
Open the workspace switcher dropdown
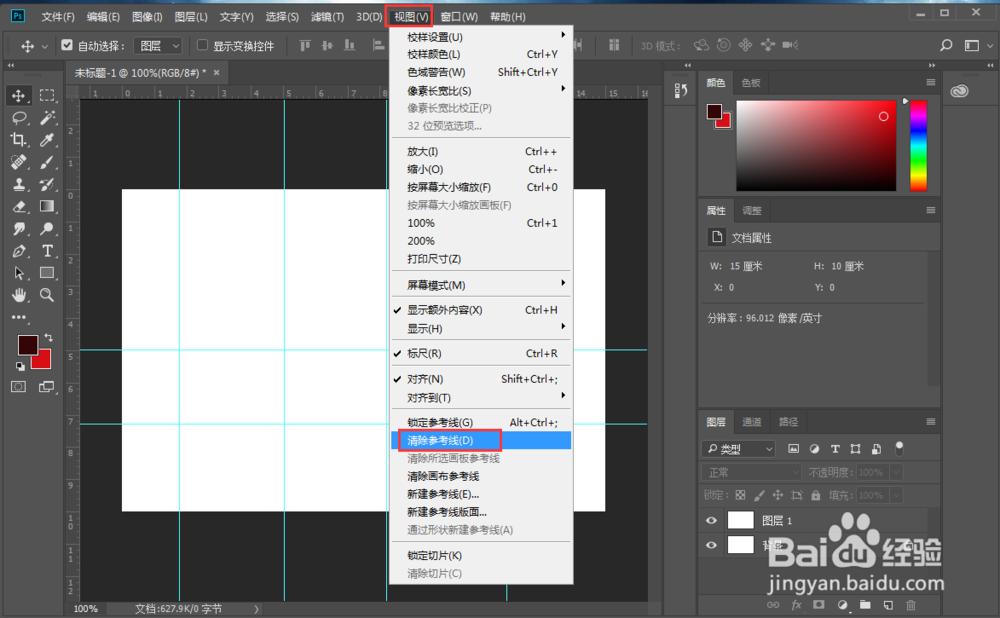[x=978, y=45]
